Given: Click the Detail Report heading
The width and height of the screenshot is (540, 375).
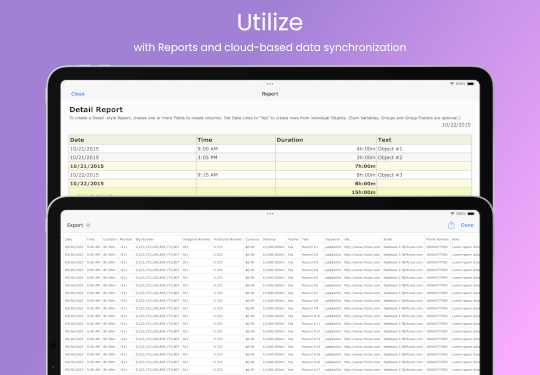Looking at the screenshot, I should tap(96, 110).
